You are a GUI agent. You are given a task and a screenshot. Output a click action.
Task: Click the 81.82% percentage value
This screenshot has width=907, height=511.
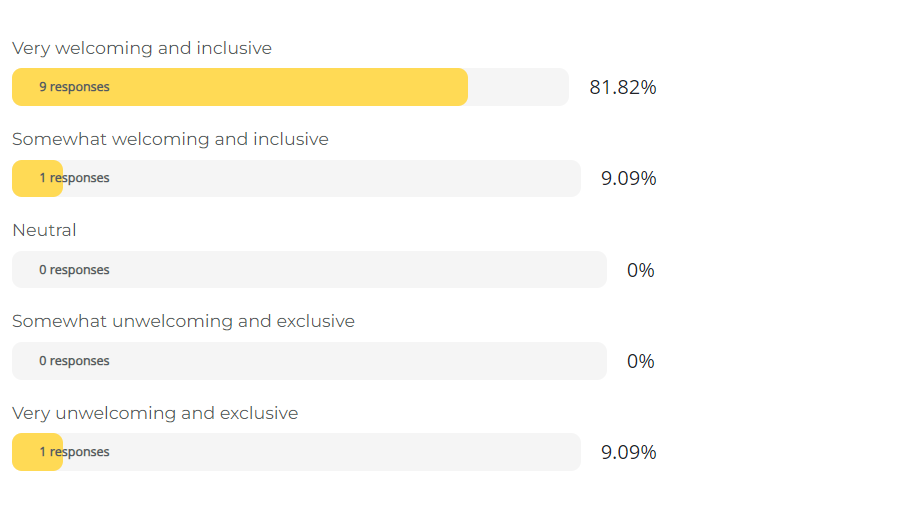[x=622, y=87]
